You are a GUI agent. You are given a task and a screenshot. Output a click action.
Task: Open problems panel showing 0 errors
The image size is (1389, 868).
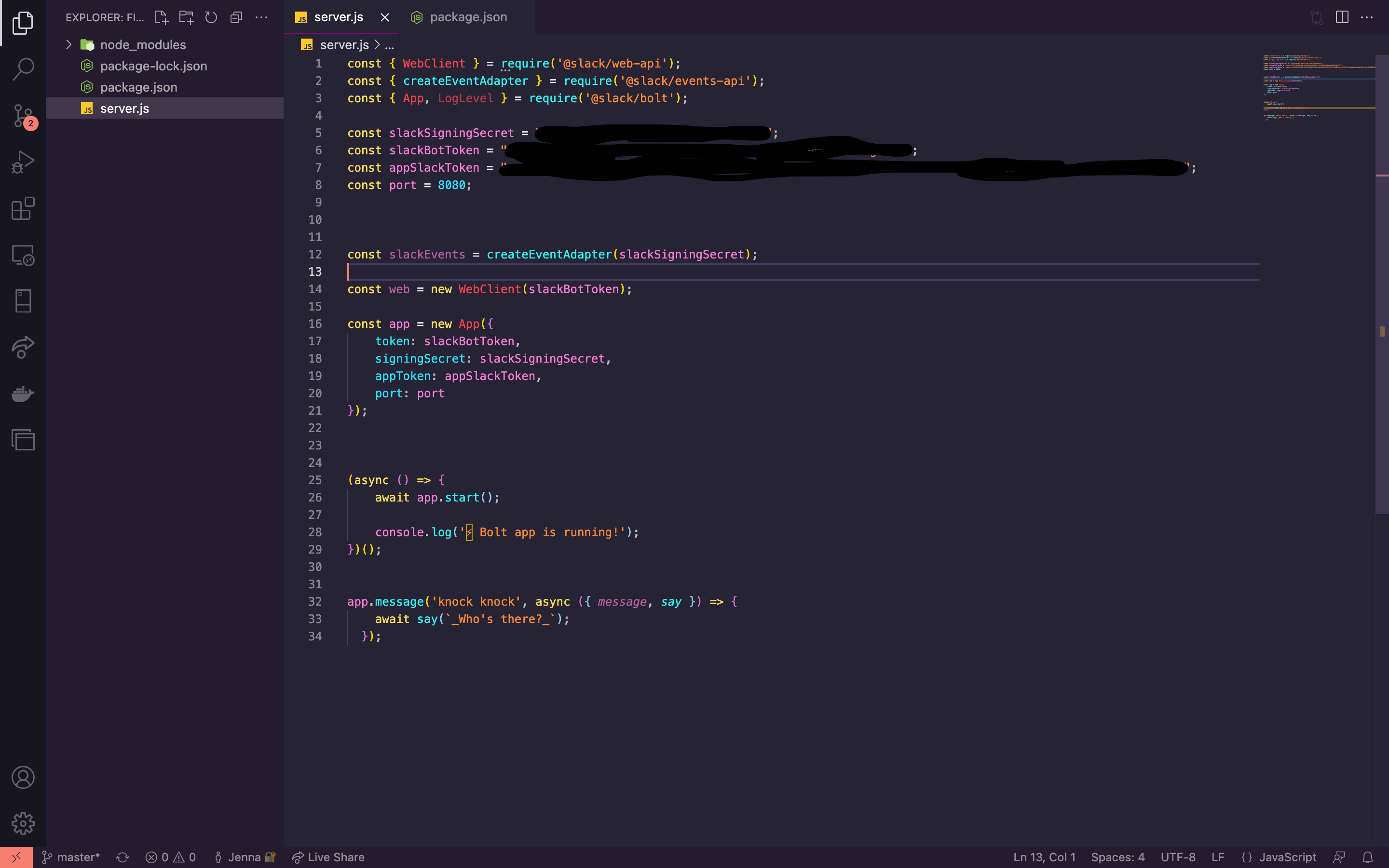coord(170,857)
